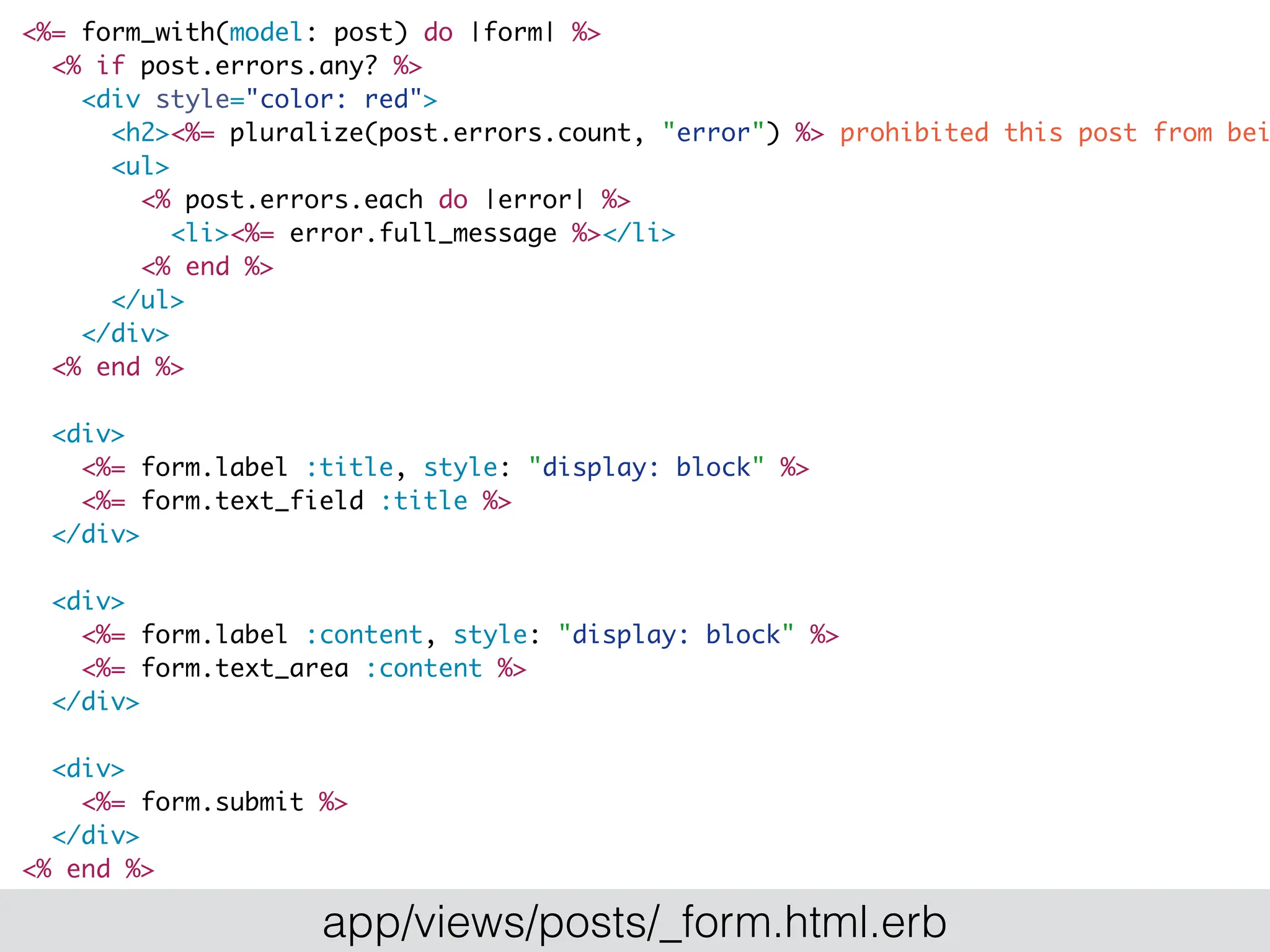Viewport: 1270px width, 952px height.
Task: Select 'form.text_area :content' line
Action: pos(304,668)
